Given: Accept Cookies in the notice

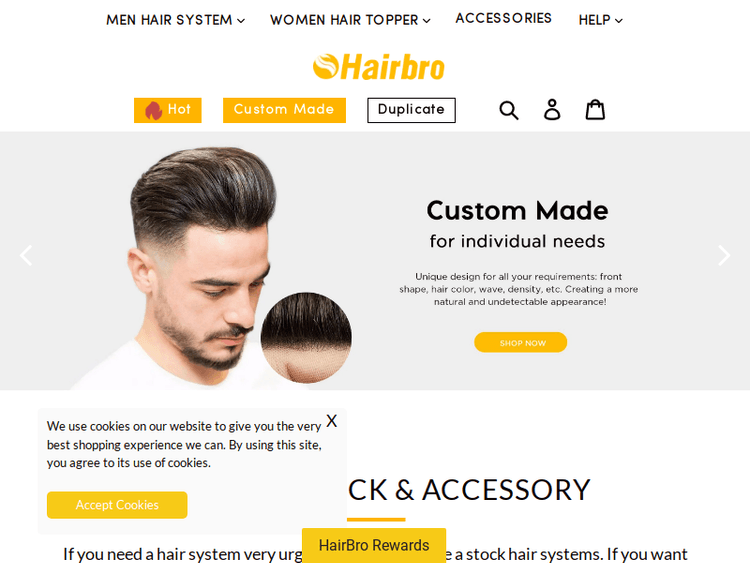Looking at the screenshot, I should pos(117,505).
